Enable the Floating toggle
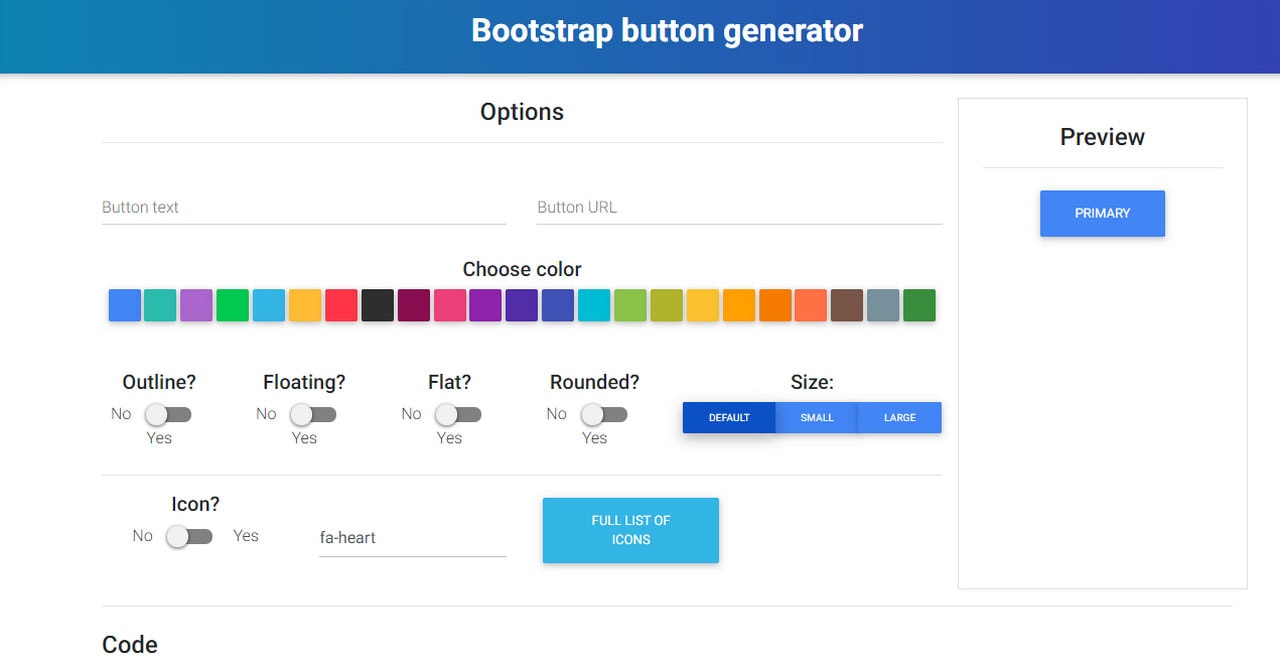Image resolution: width=1280 pixels, height=663 pixels. (x=312, y=413)
